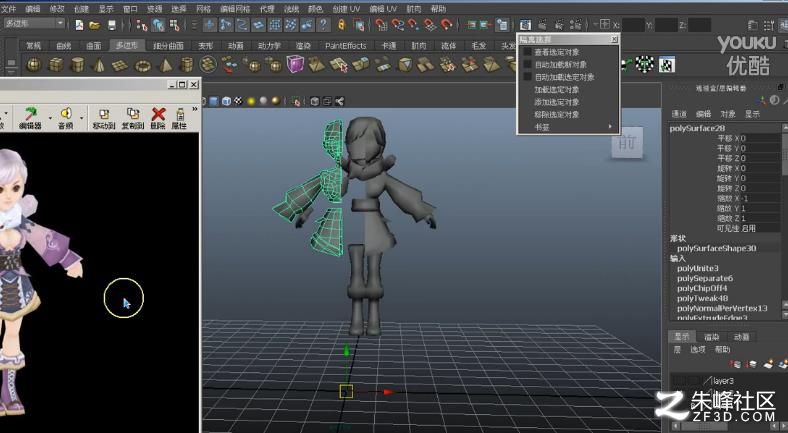
Task: Click the select by component type icon
Action: click(174, 25)
